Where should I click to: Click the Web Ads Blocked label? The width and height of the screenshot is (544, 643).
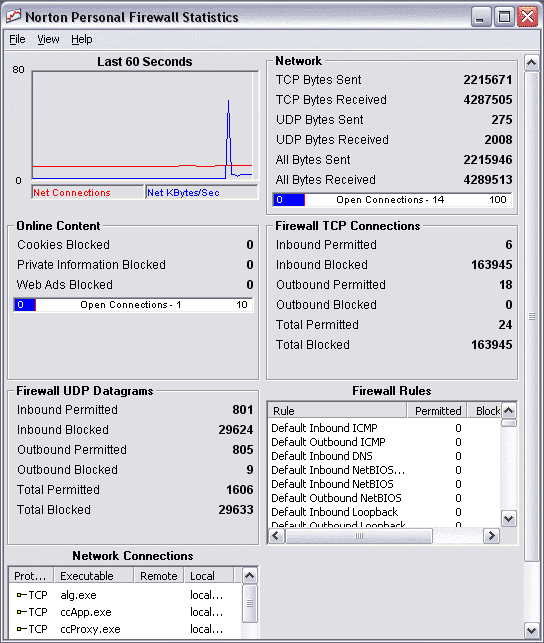tap(65, 285)
